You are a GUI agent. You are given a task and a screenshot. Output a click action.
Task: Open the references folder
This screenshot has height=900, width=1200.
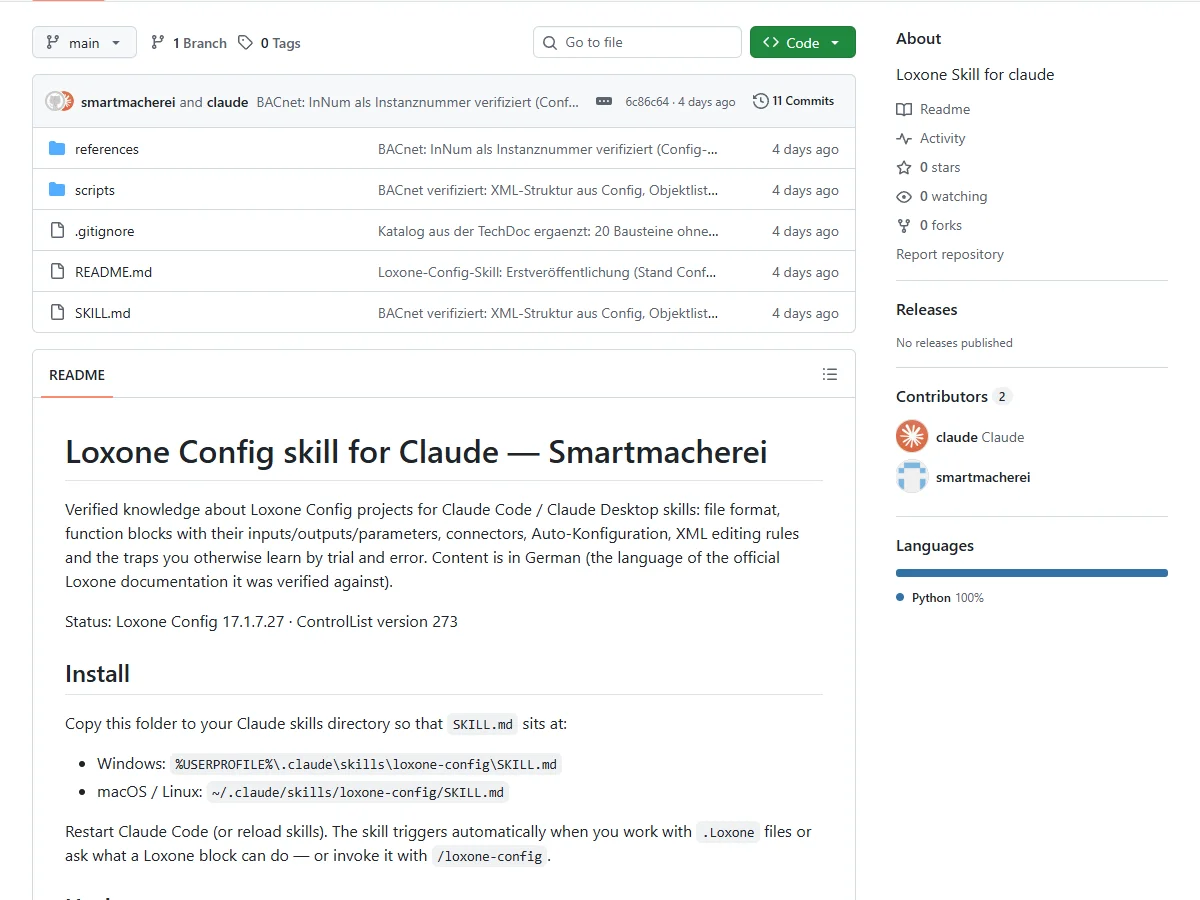(107, 149)
